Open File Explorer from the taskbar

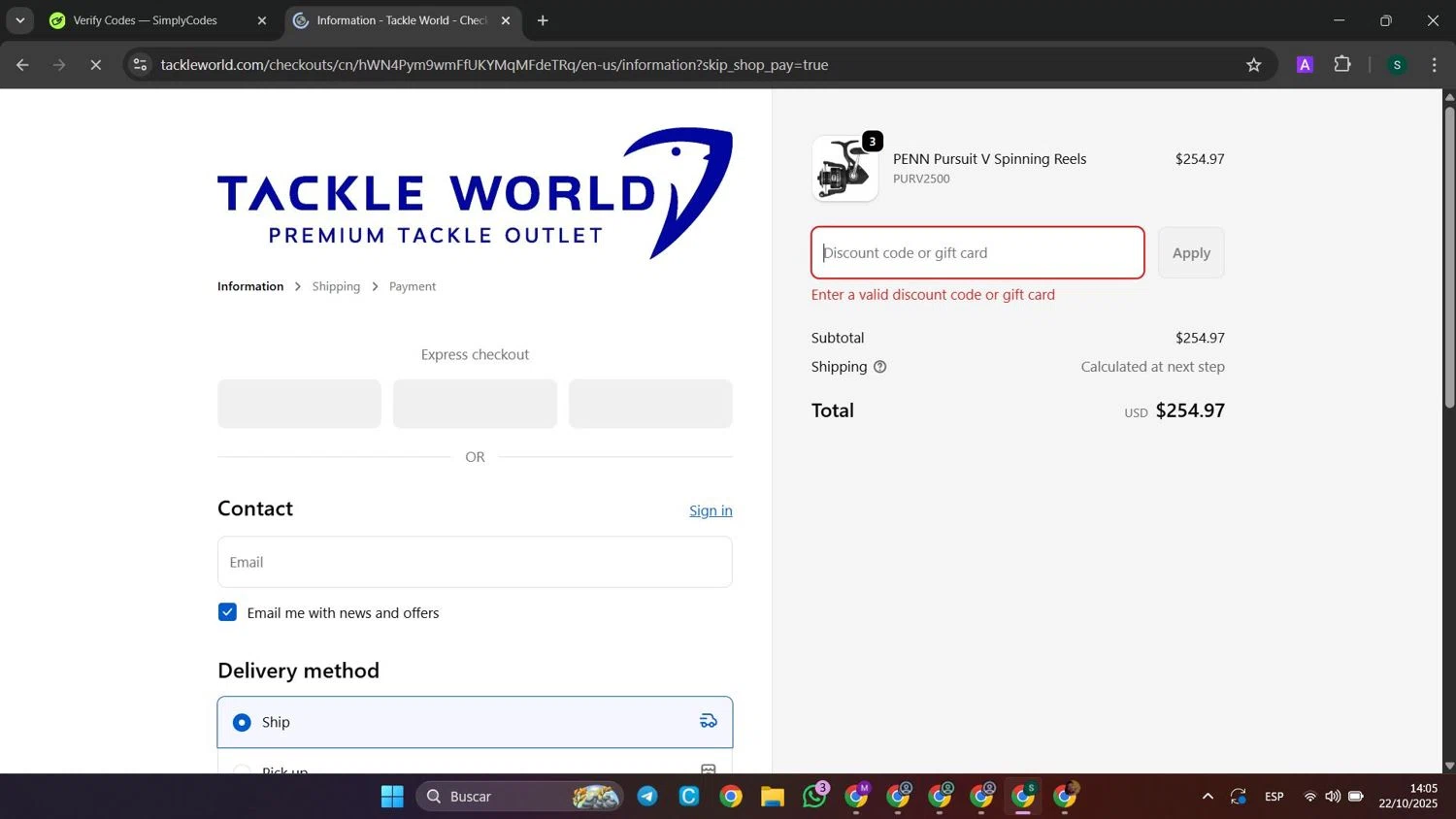pos(773,797)
